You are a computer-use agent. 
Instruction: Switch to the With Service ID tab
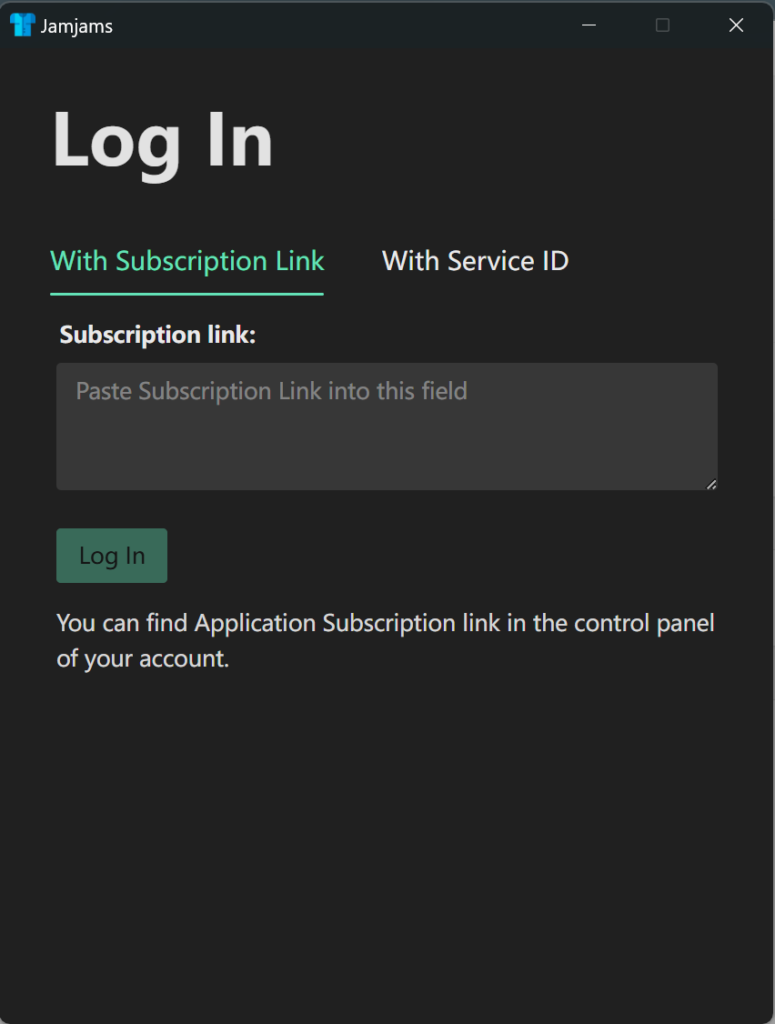475,261
